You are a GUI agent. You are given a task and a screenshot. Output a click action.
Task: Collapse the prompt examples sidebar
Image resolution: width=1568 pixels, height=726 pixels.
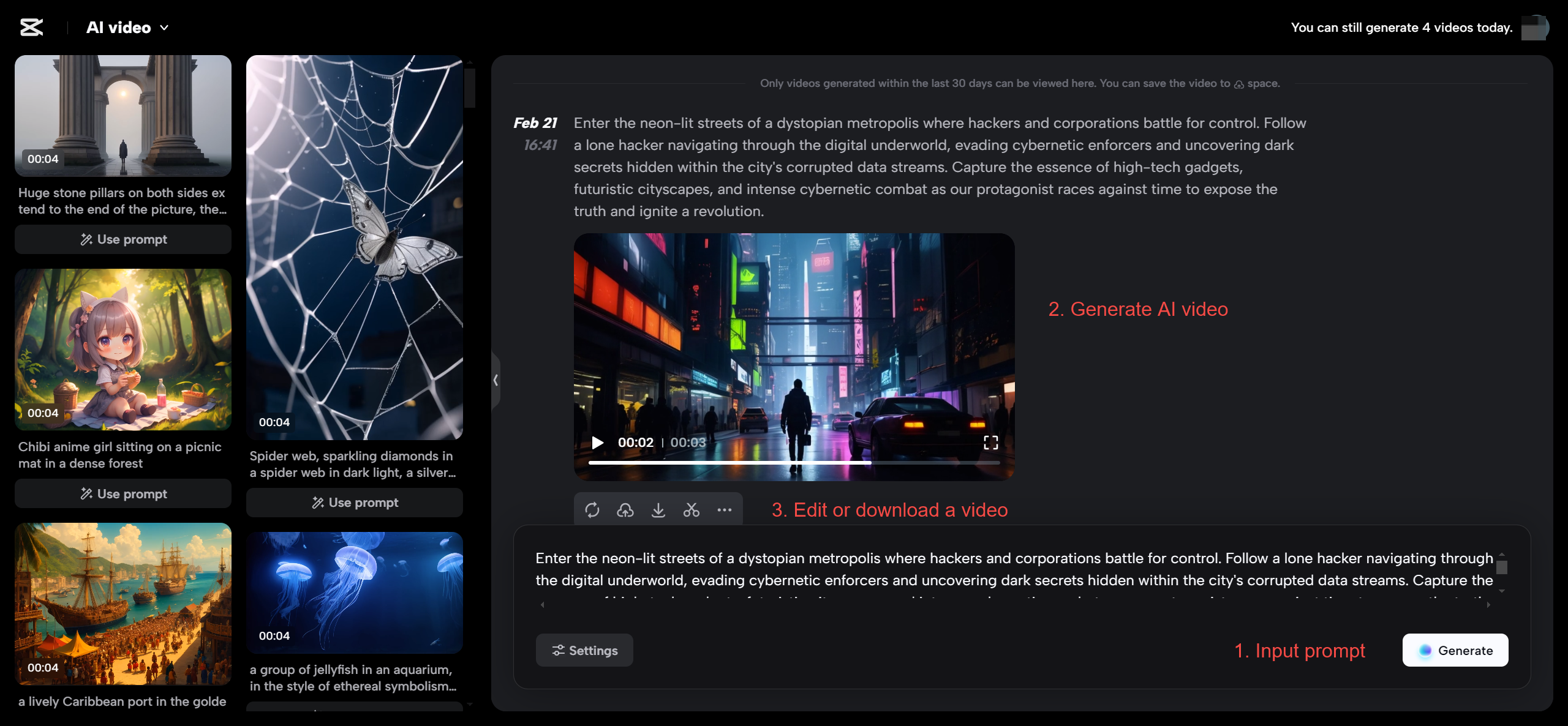tap(495, 381)
